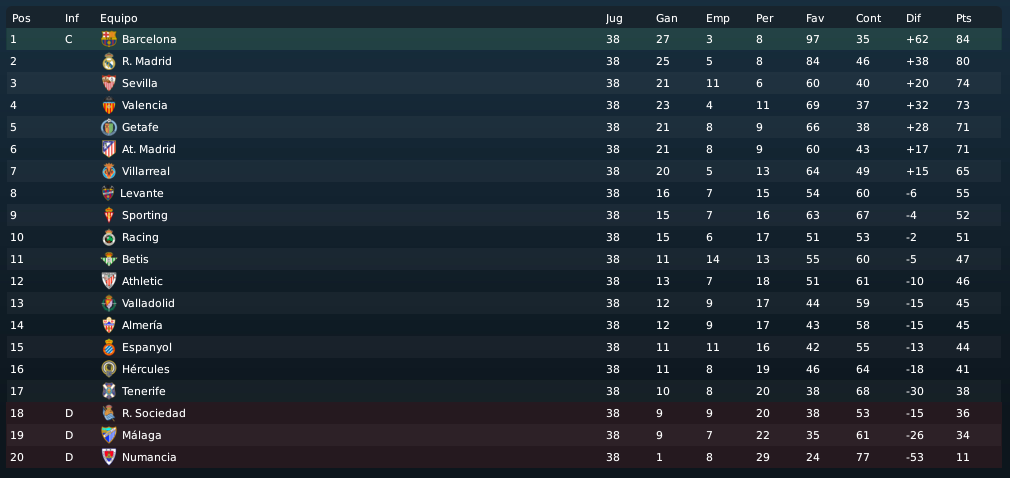The image size is (1010, 478).
Task: Click the Hércules team name
Action: 146,369
